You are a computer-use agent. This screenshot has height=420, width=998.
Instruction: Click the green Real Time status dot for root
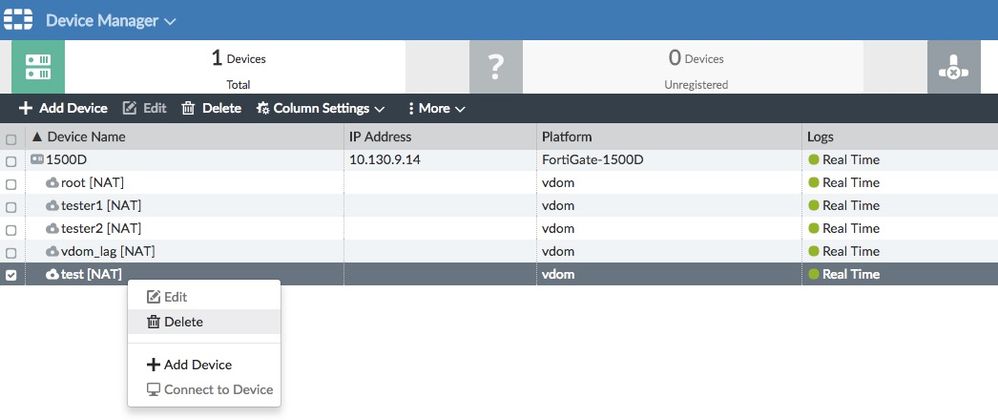813,183
